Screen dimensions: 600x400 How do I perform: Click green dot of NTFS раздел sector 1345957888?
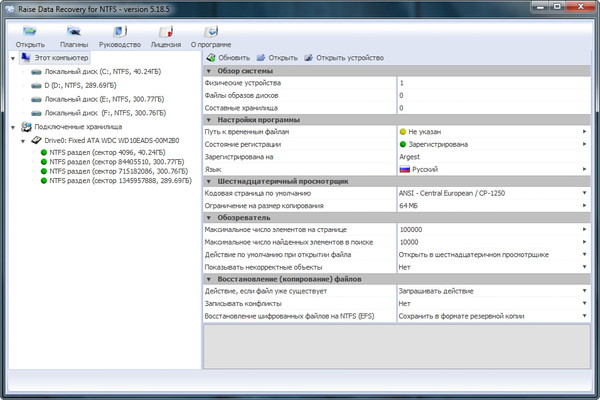44,181
